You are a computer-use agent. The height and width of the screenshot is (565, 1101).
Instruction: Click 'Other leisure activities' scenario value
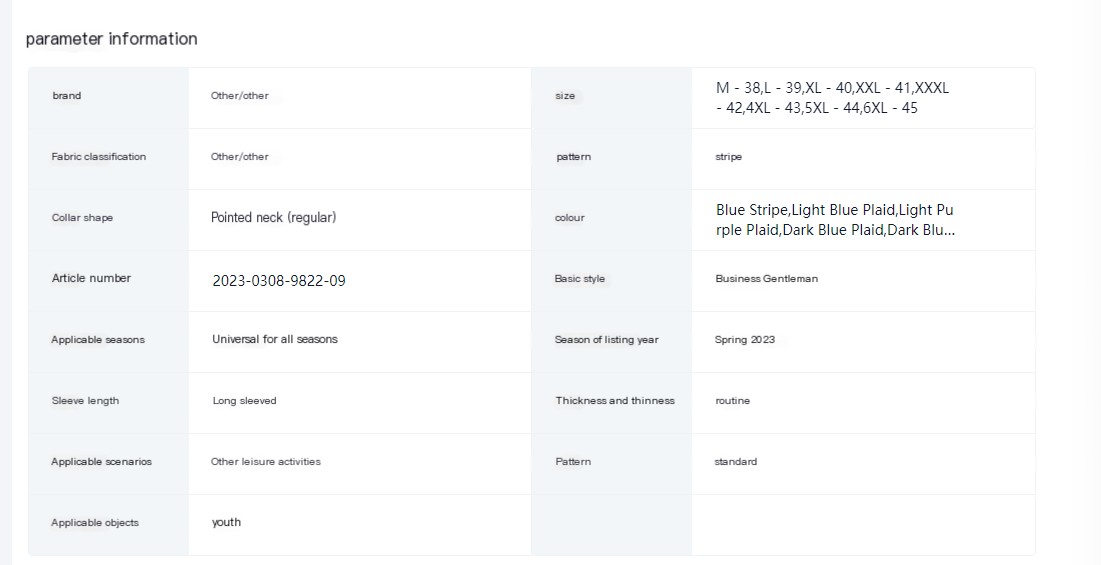pyautogui.click(x=266, y=462)
